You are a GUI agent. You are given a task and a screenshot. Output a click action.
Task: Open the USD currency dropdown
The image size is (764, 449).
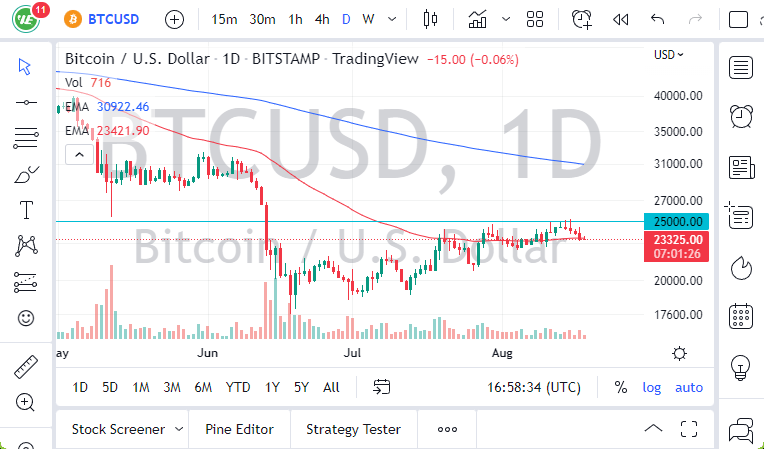(669, 54)
